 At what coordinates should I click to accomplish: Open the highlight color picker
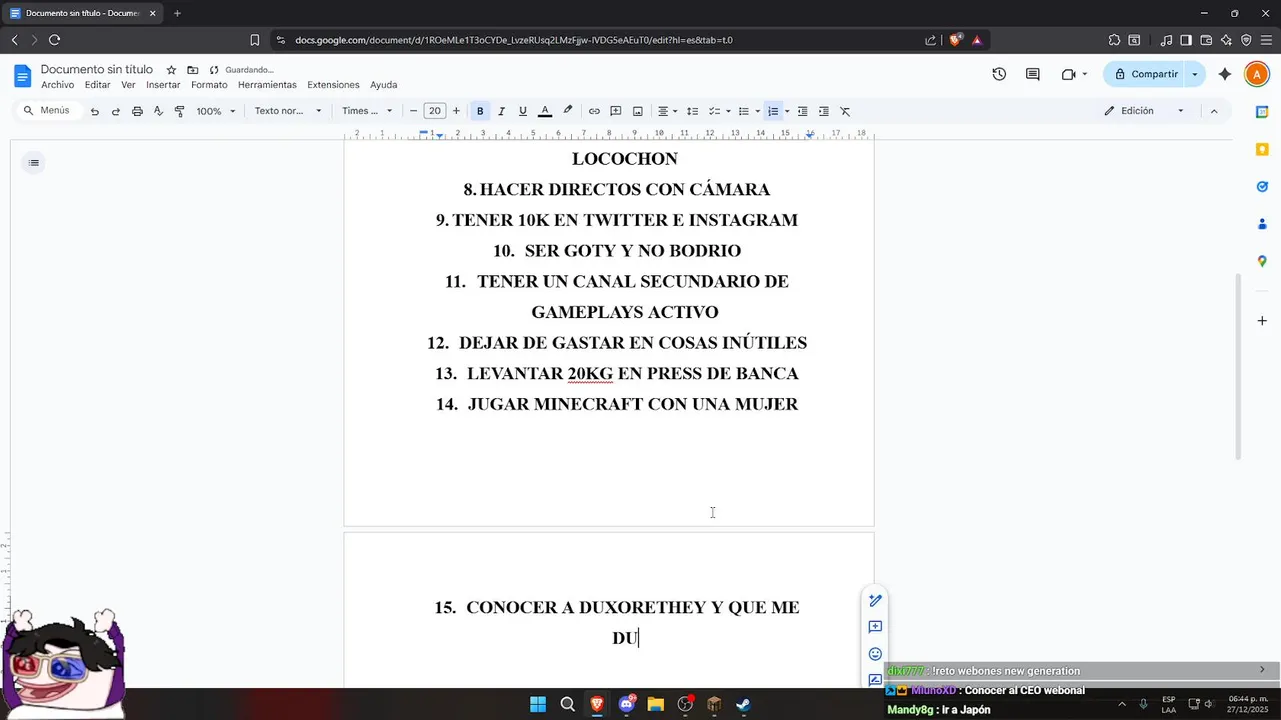coord(568,111)
